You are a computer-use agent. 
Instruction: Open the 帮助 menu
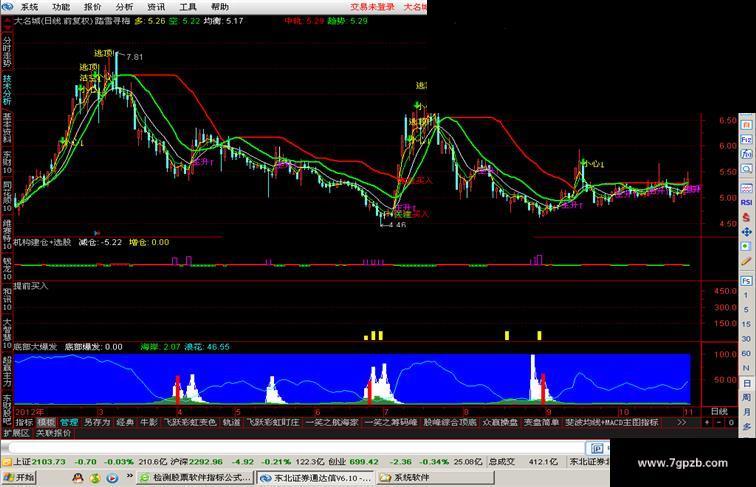tap(220, 7)
